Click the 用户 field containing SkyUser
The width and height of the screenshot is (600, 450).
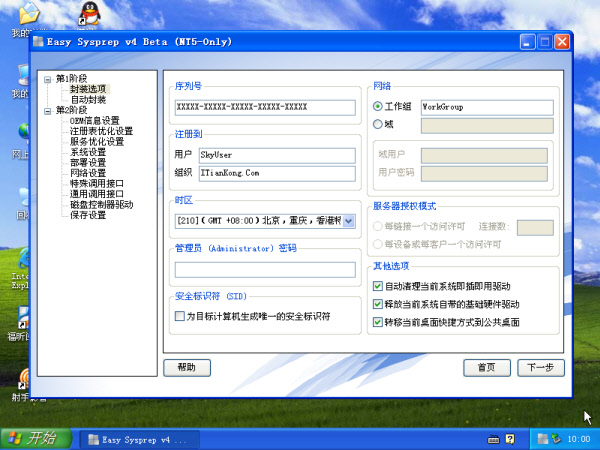pos(277,155)
